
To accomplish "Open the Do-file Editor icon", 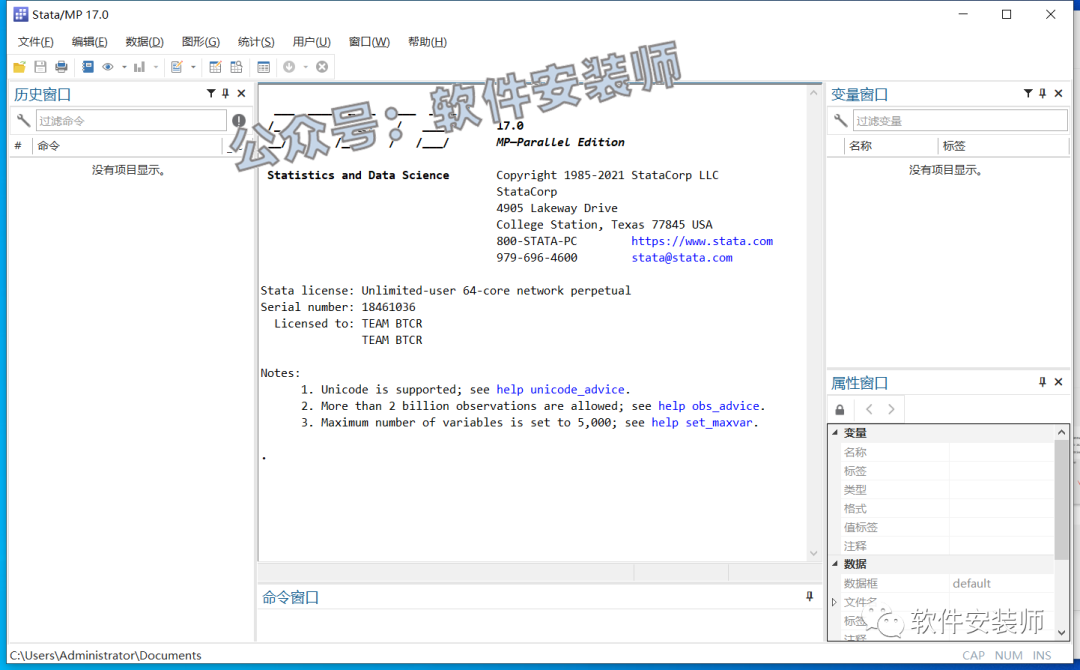I will 176,67.
